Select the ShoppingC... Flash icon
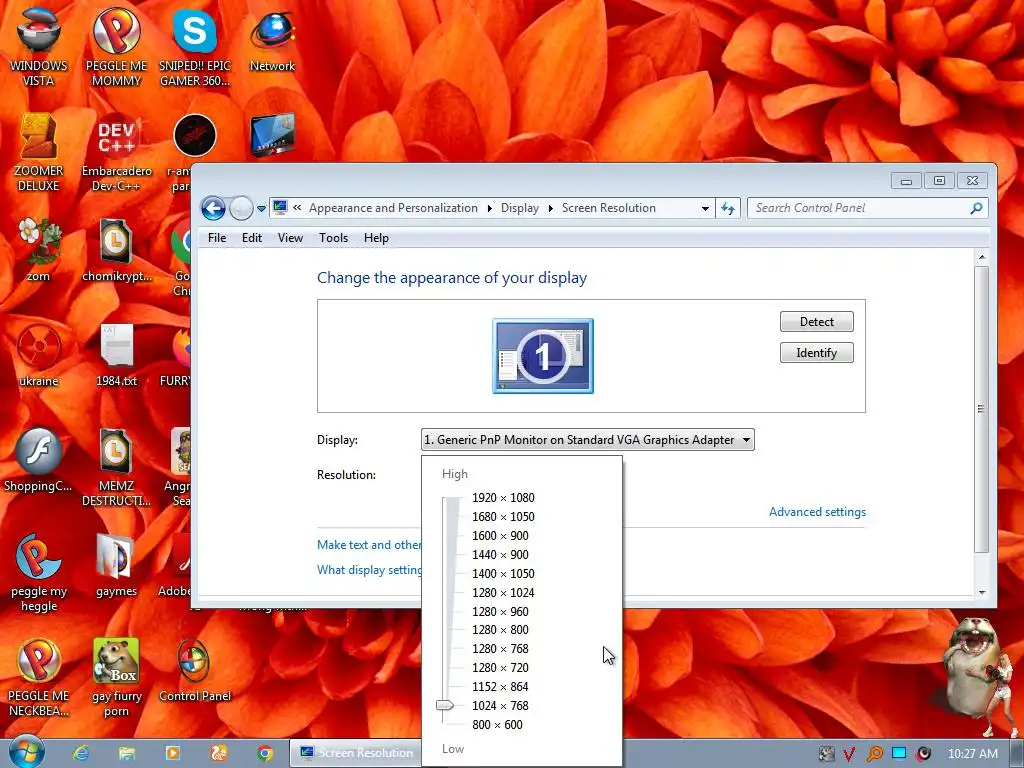Image resolution: width=1024 pixels, height=768 pixels. [x=39, y=459]
